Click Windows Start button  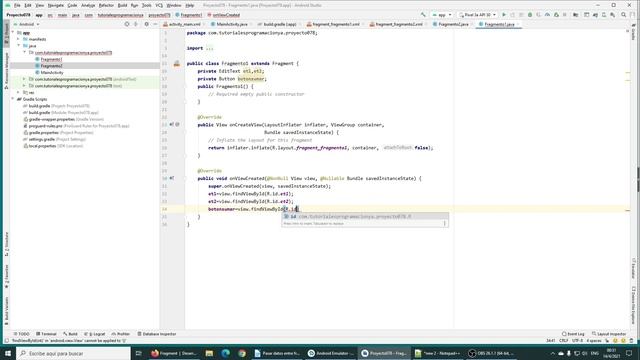pos(8,353)
